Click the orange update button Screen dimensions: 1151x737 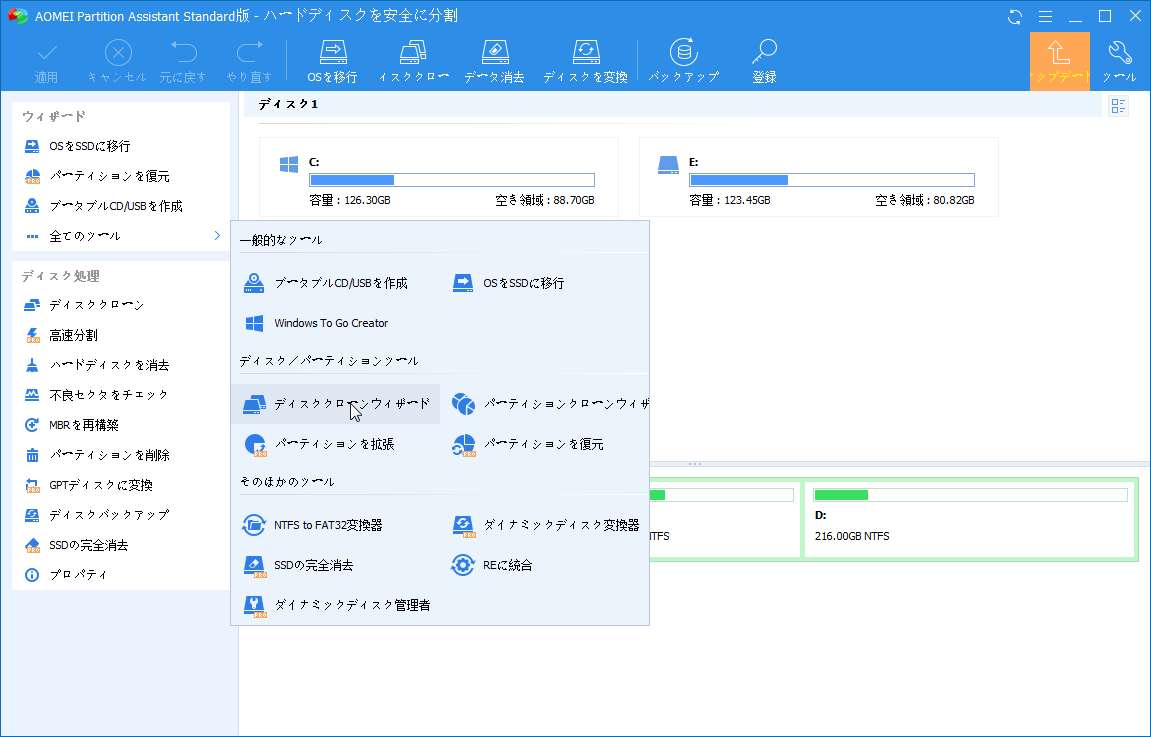1059,62
